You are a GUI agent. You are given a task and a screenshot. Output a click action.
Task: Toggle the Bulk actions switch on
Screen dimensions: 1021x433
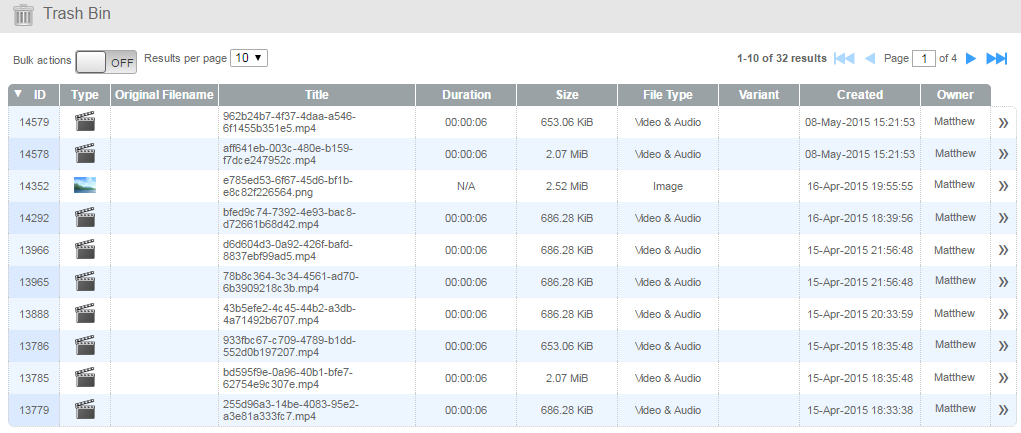(x=106, y=61)
